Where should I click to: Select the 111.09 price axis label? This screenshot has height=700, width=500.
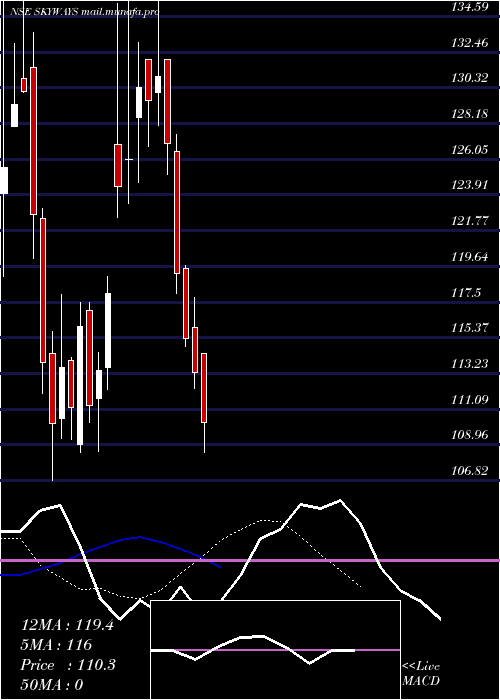[469, 399]
